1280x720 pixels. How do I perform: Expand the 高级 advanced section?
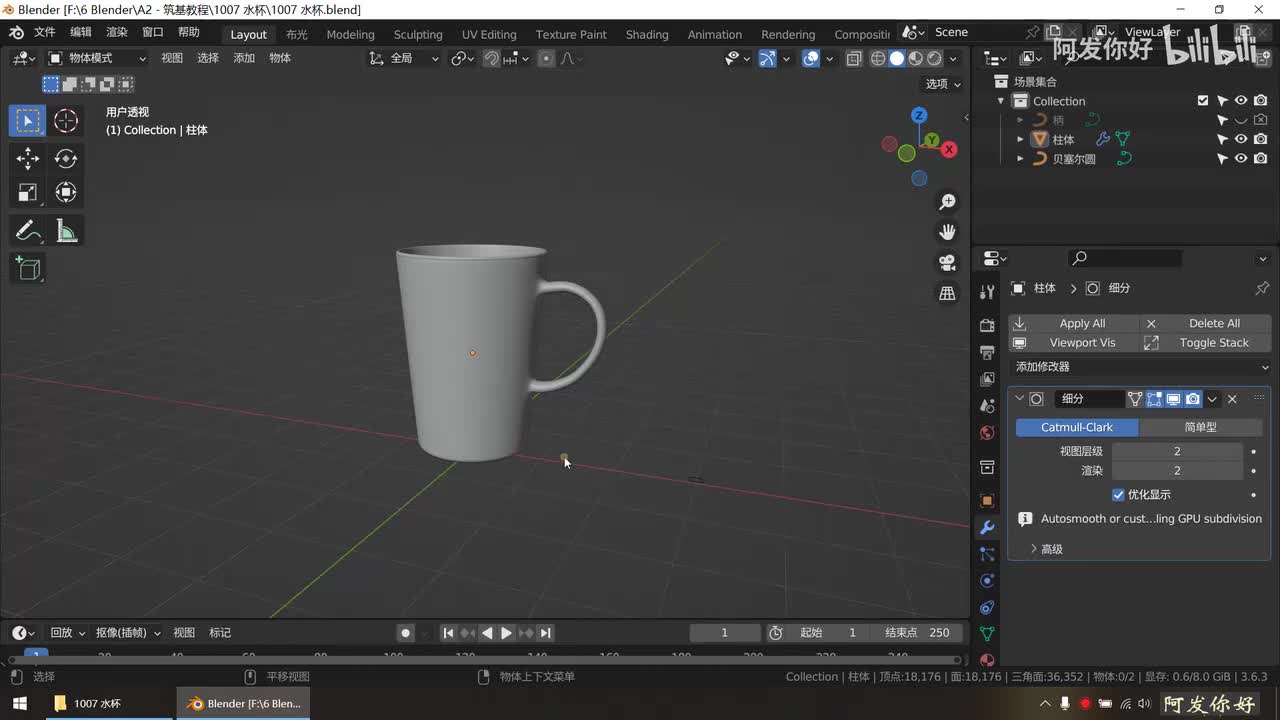pyautogui.click(x=1046, y=549)
